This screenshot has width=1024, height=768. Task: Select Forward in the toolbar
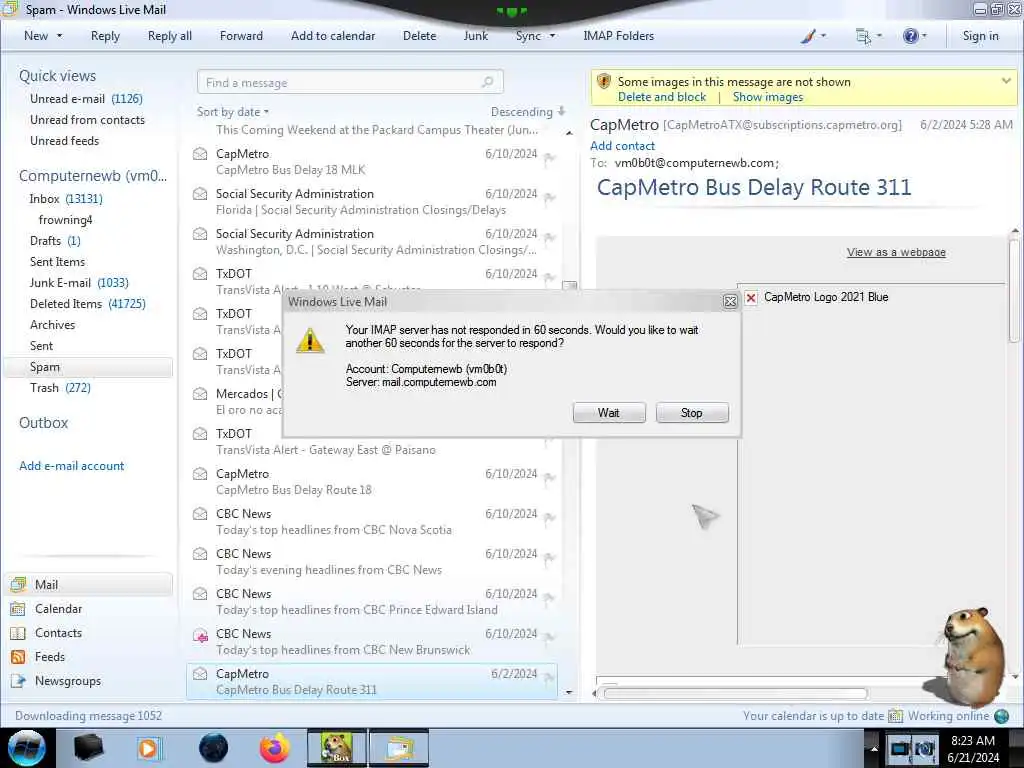(x=241, y=36)
